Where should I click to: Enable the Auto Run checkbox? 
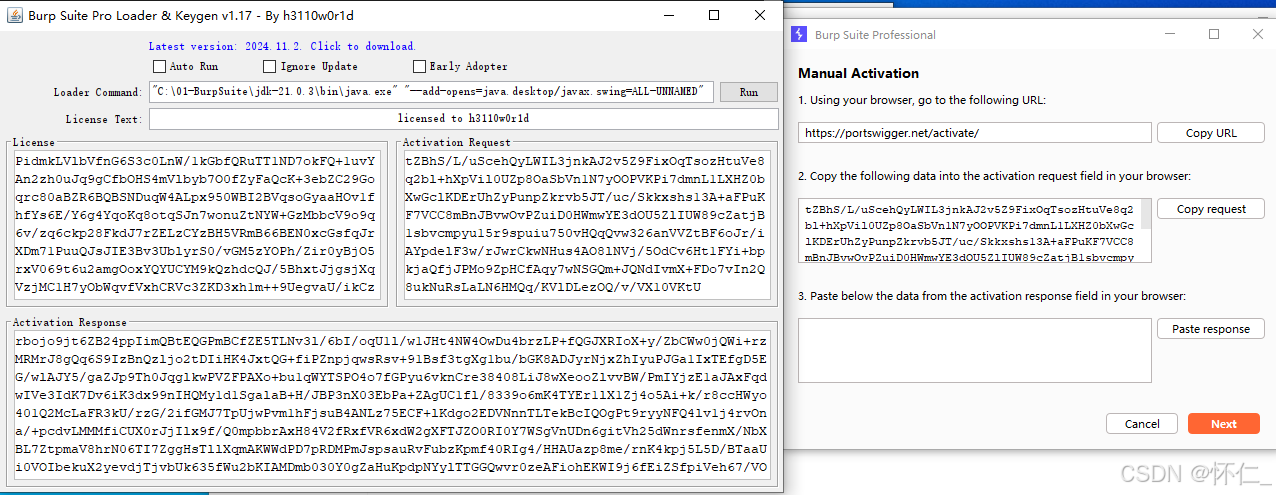point(159,66)
